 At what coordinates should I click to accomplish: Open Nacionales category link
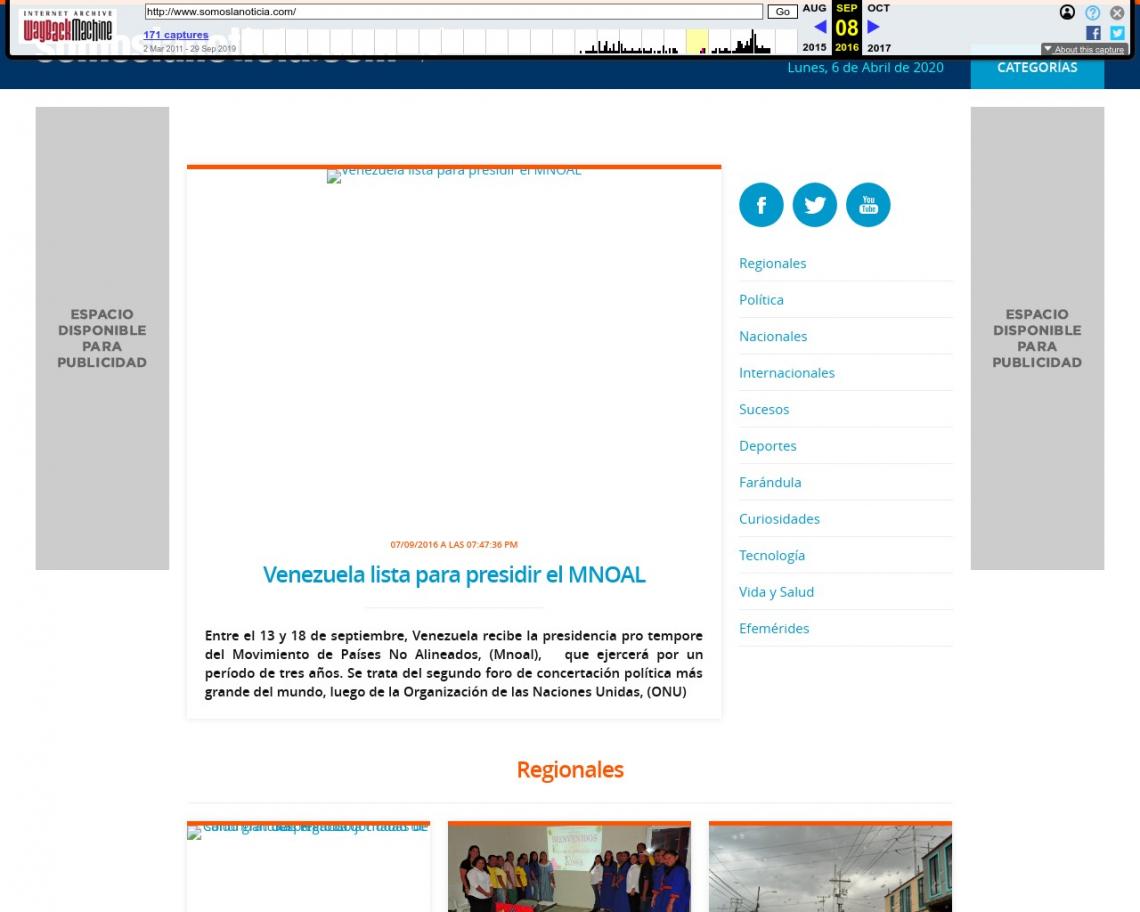tap(773, 336)
